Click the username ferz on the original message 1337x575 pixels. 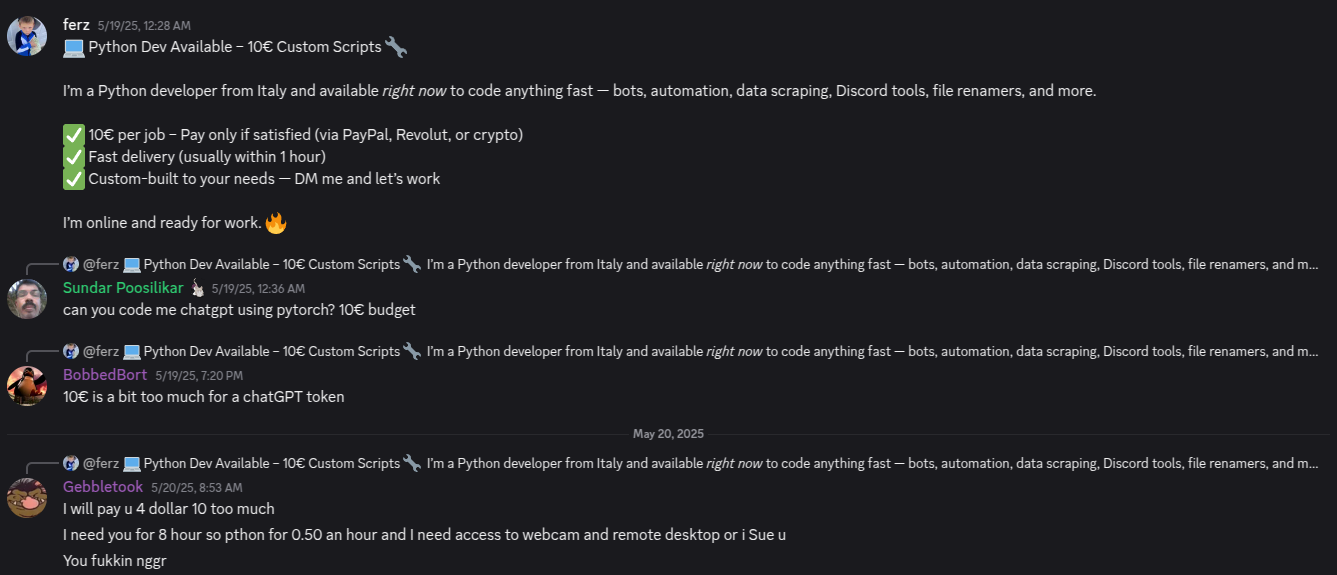(76, 24)
